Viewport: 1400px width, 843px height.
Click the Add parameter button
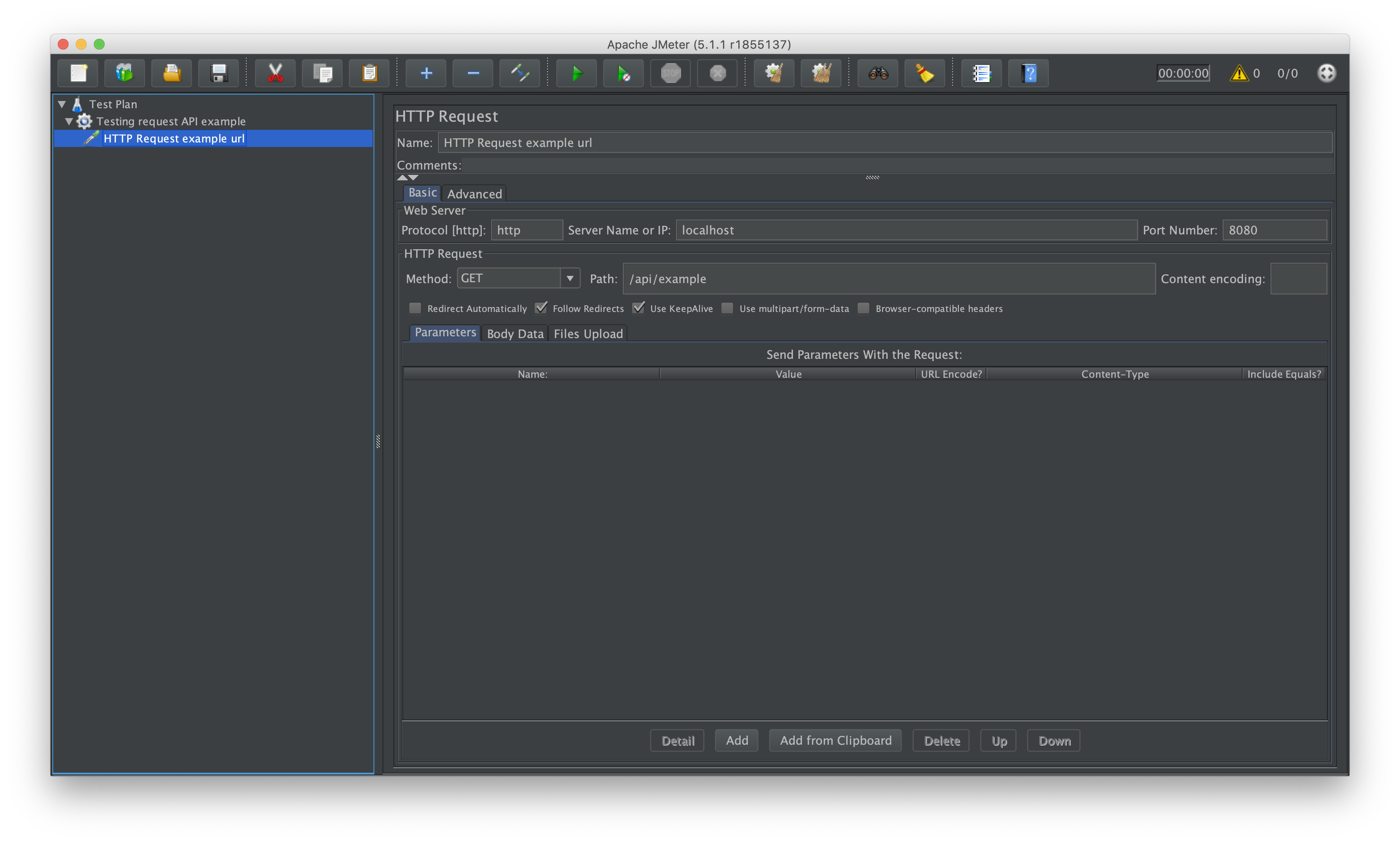click(x=737, y=741)
